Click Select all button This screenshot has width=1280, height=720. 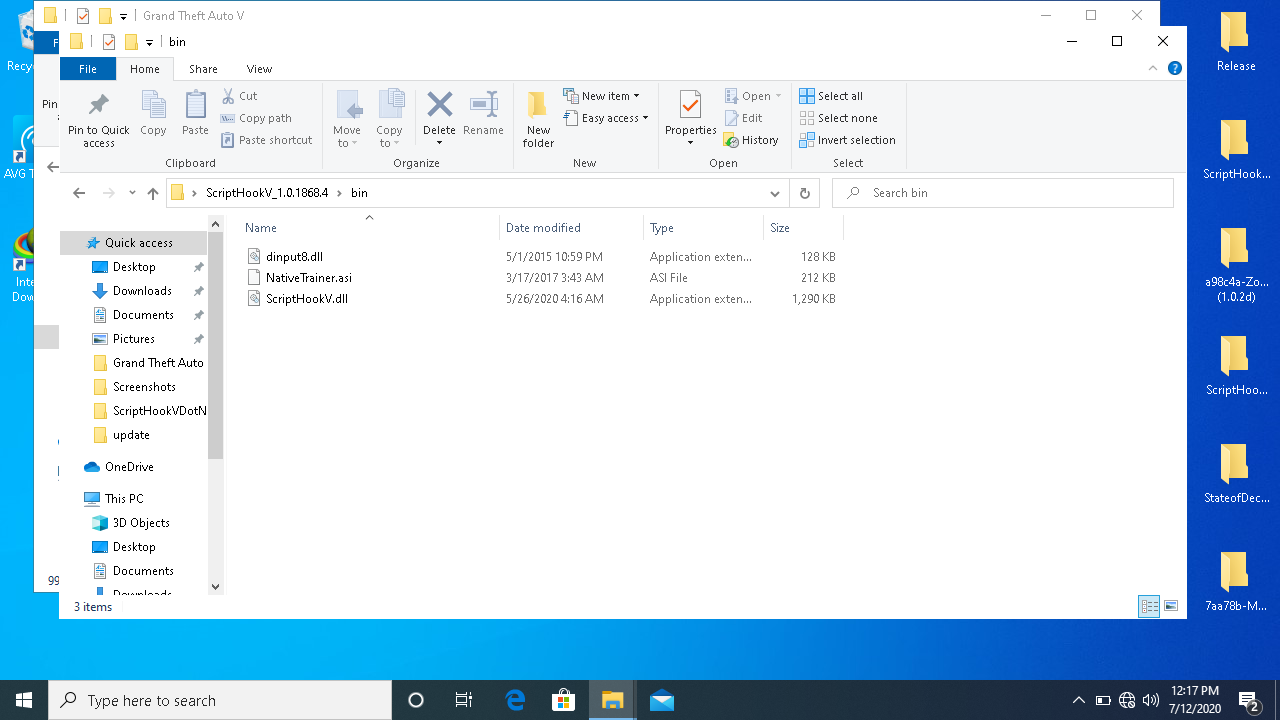(x=831, y=96)
